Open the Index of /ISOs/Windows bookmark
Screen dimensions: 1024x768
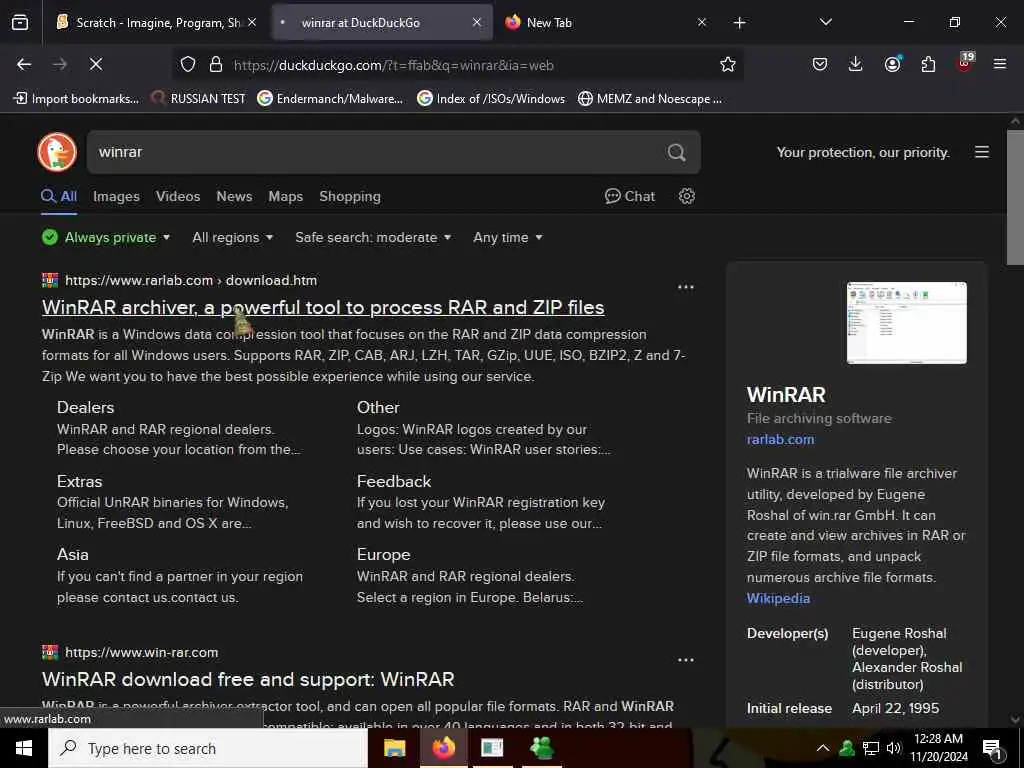pos(491,99)
